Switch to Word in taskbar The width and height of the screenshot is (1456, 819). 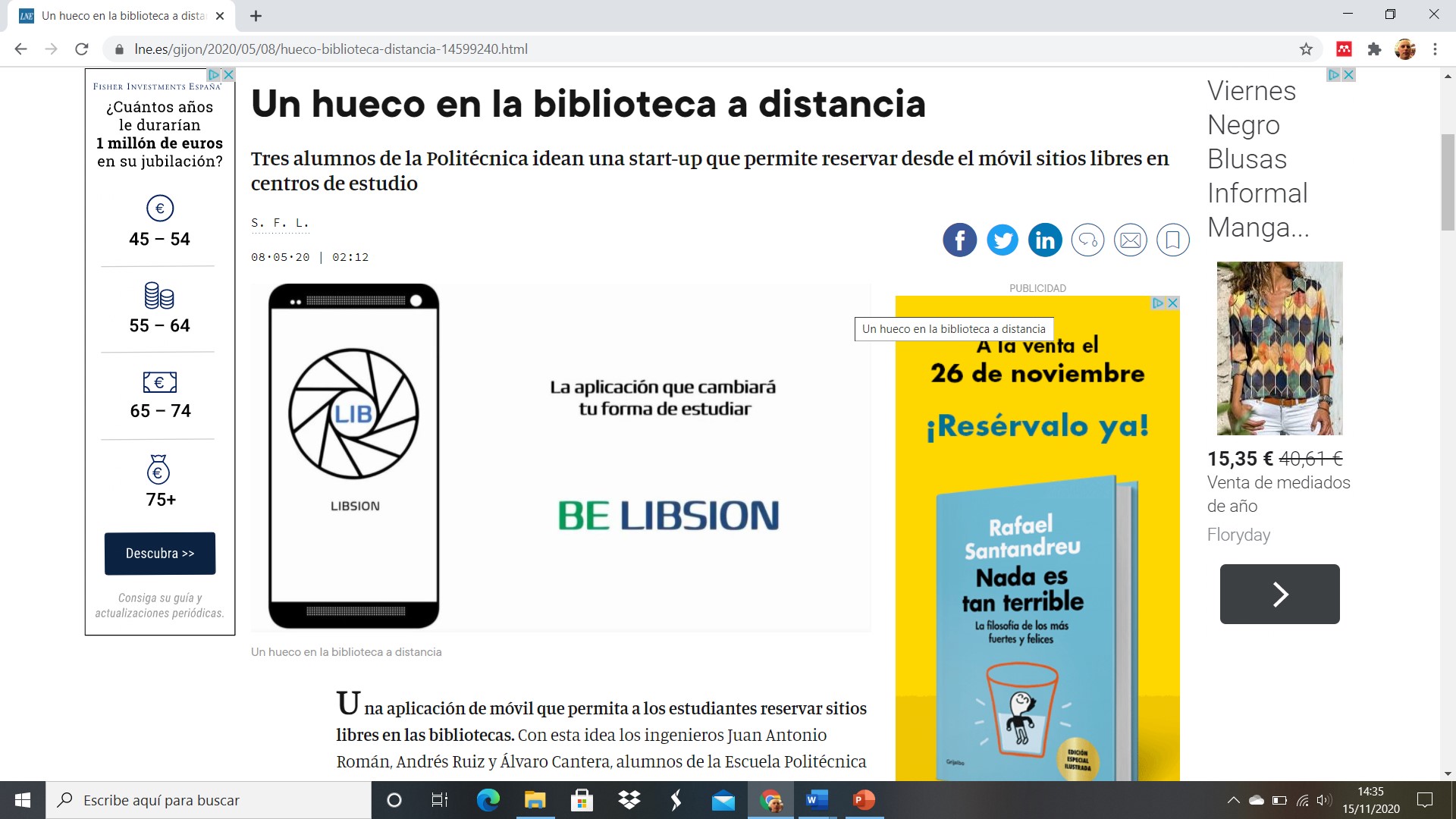click(x=817, y=800)
